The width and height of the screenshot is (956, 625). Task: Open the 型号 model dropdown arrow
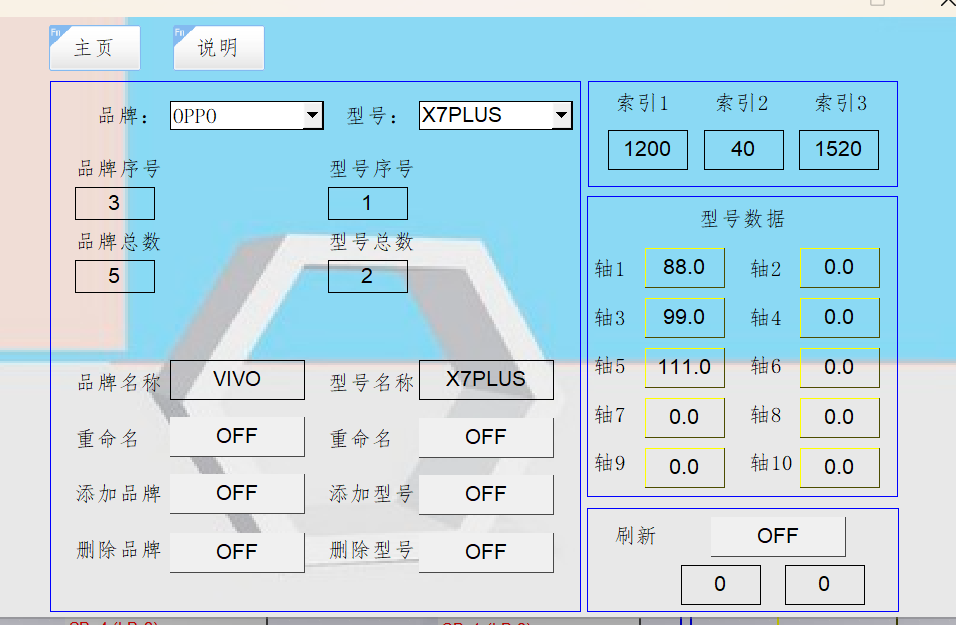[x=562, y=116]
